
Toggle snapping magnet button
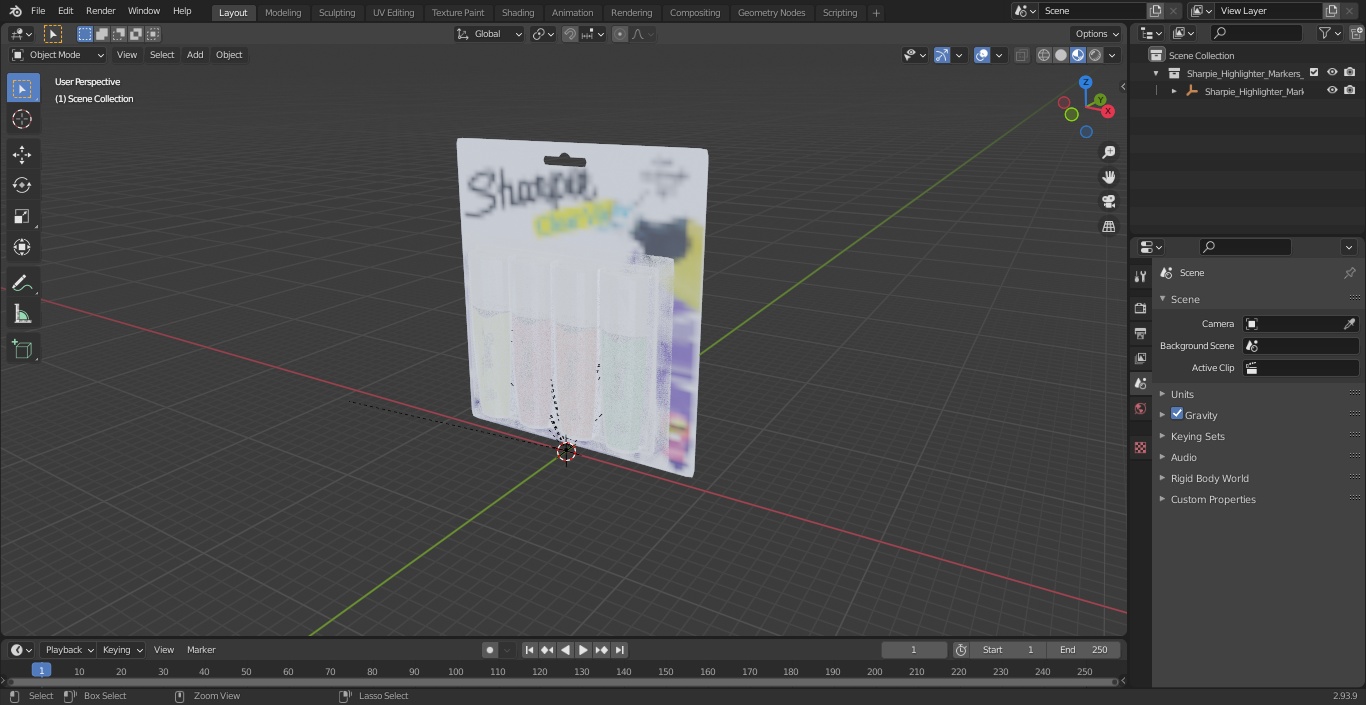570,34
